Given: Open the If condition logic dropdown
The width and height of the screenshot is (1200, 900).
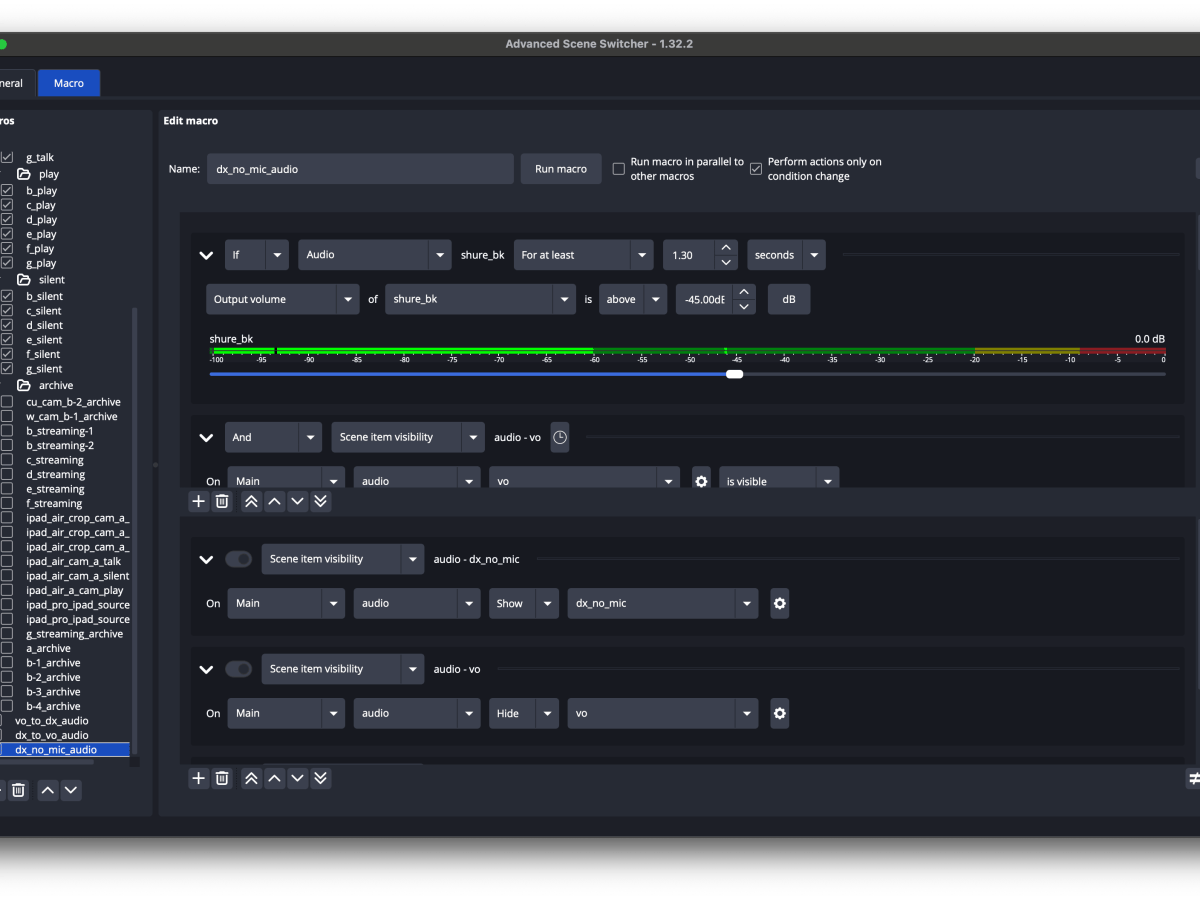Looking at the screenshot, I should pyautogui.click(x=257, y=255).
